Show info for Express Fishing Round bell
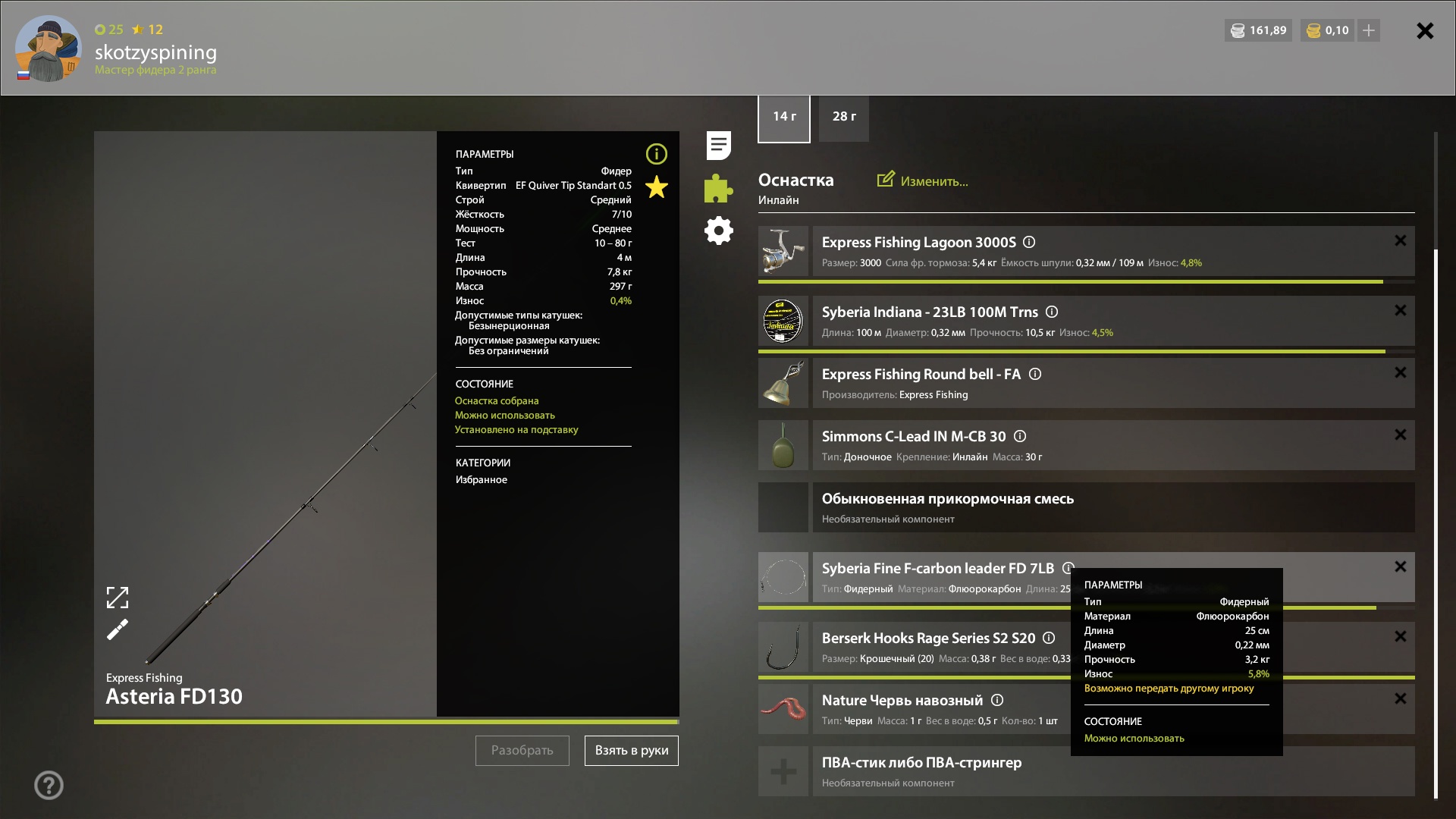Screen dimensions: 1456x819 [x=1035, y=374]
